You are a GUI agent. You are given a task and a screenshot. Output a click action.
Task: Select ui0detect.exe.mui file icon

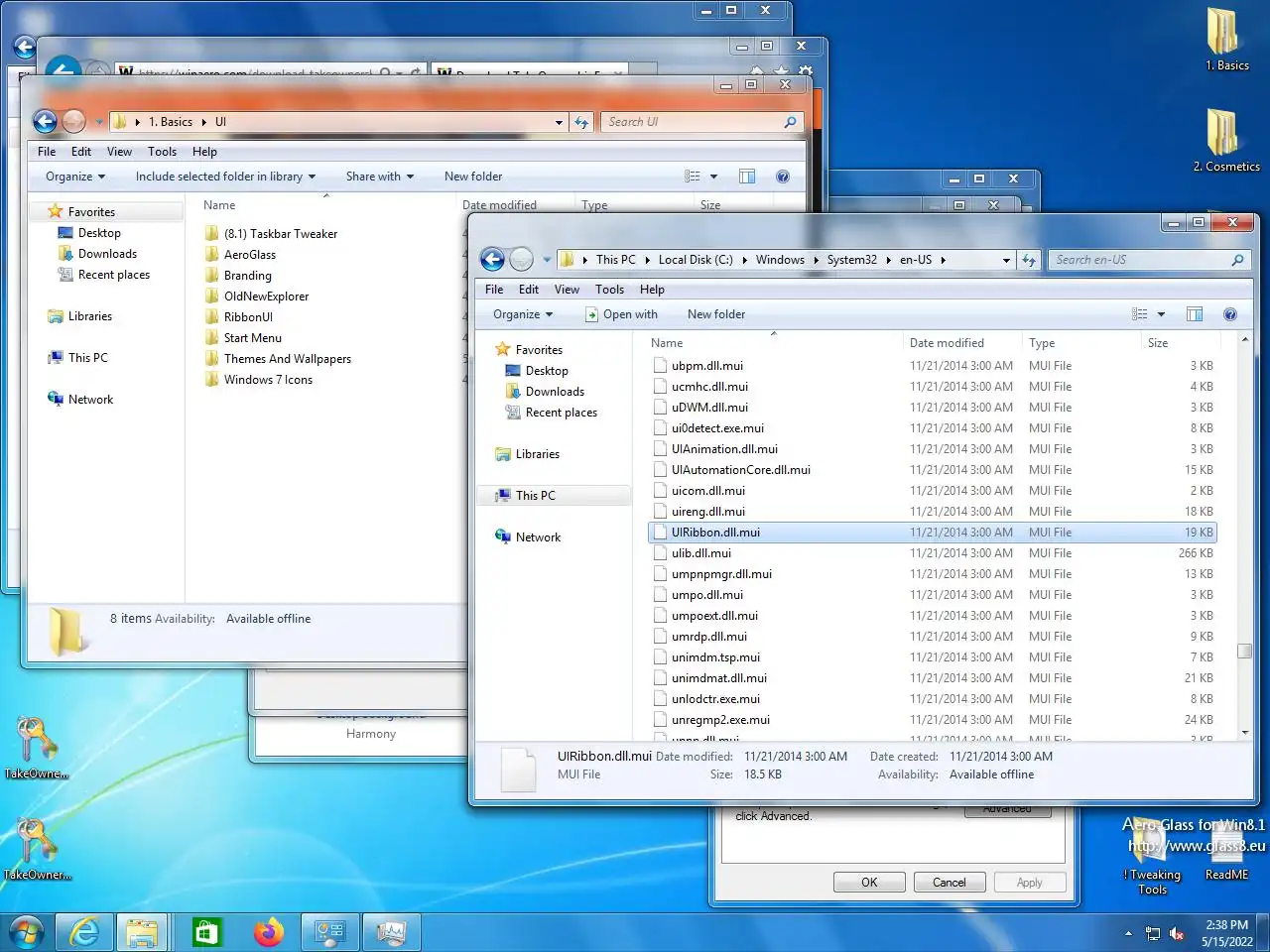coord(660,428)
